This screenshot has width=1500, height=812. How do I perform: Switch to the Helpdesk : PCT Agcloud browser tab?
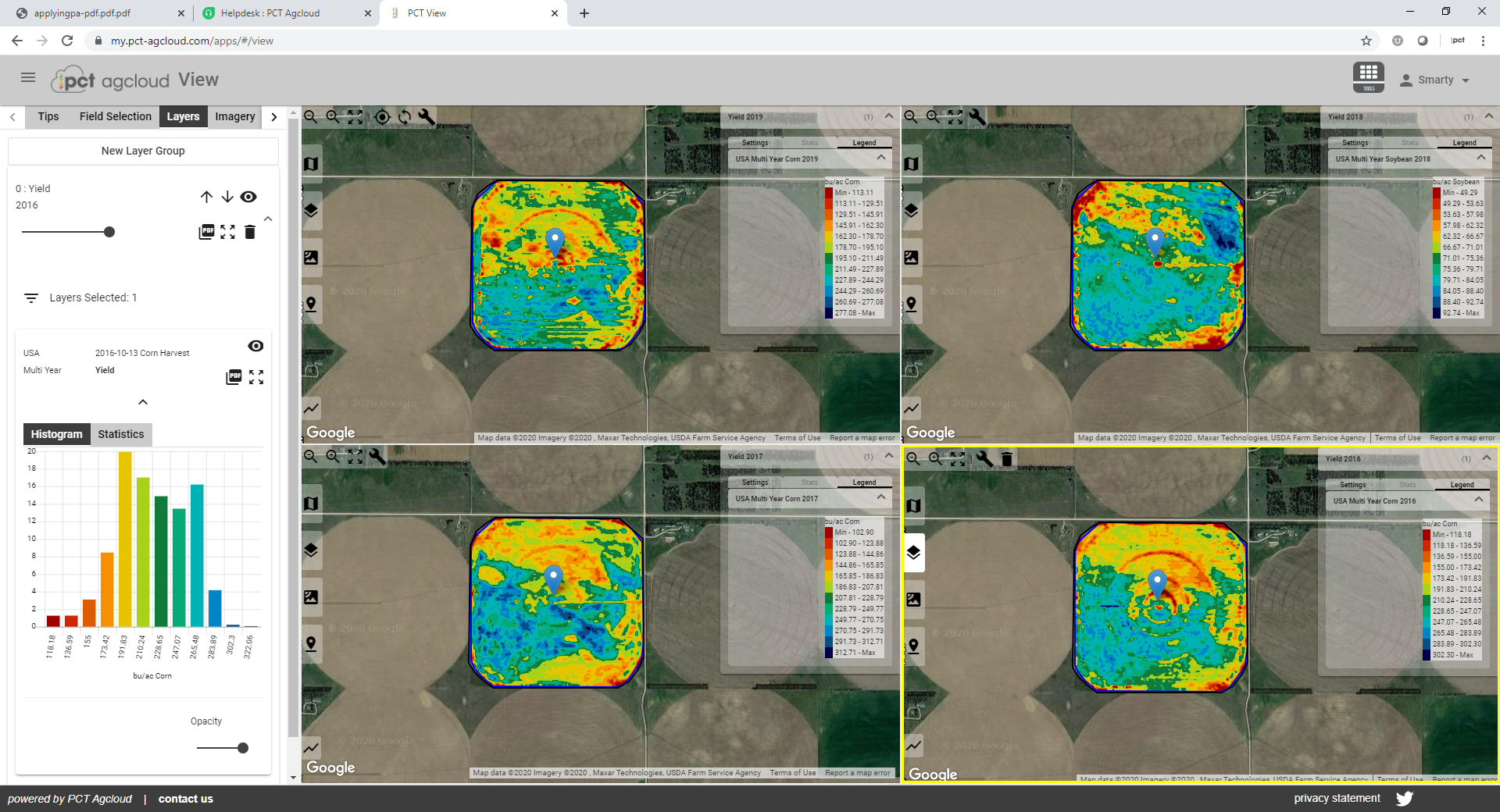click(285, 13)
